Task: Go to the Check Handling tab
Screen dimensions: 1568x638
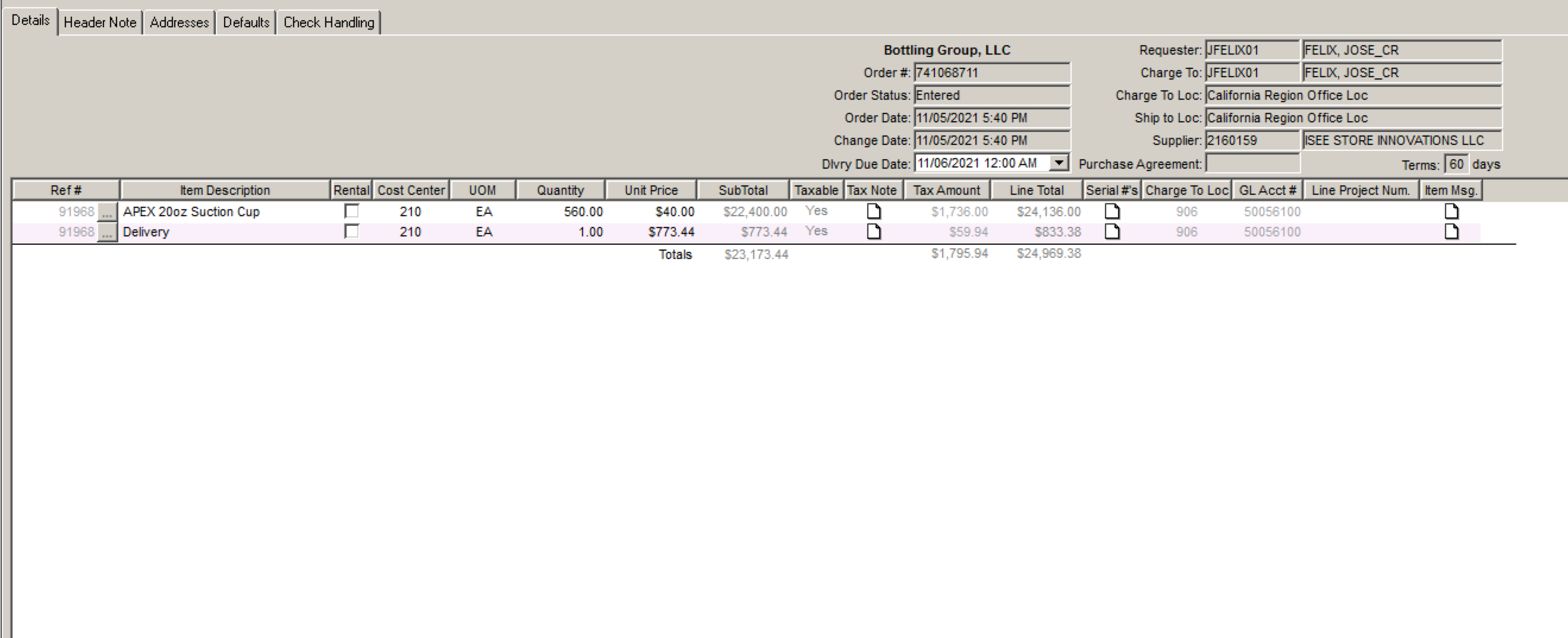Action: pyautogui.click(x=329, y=23)
